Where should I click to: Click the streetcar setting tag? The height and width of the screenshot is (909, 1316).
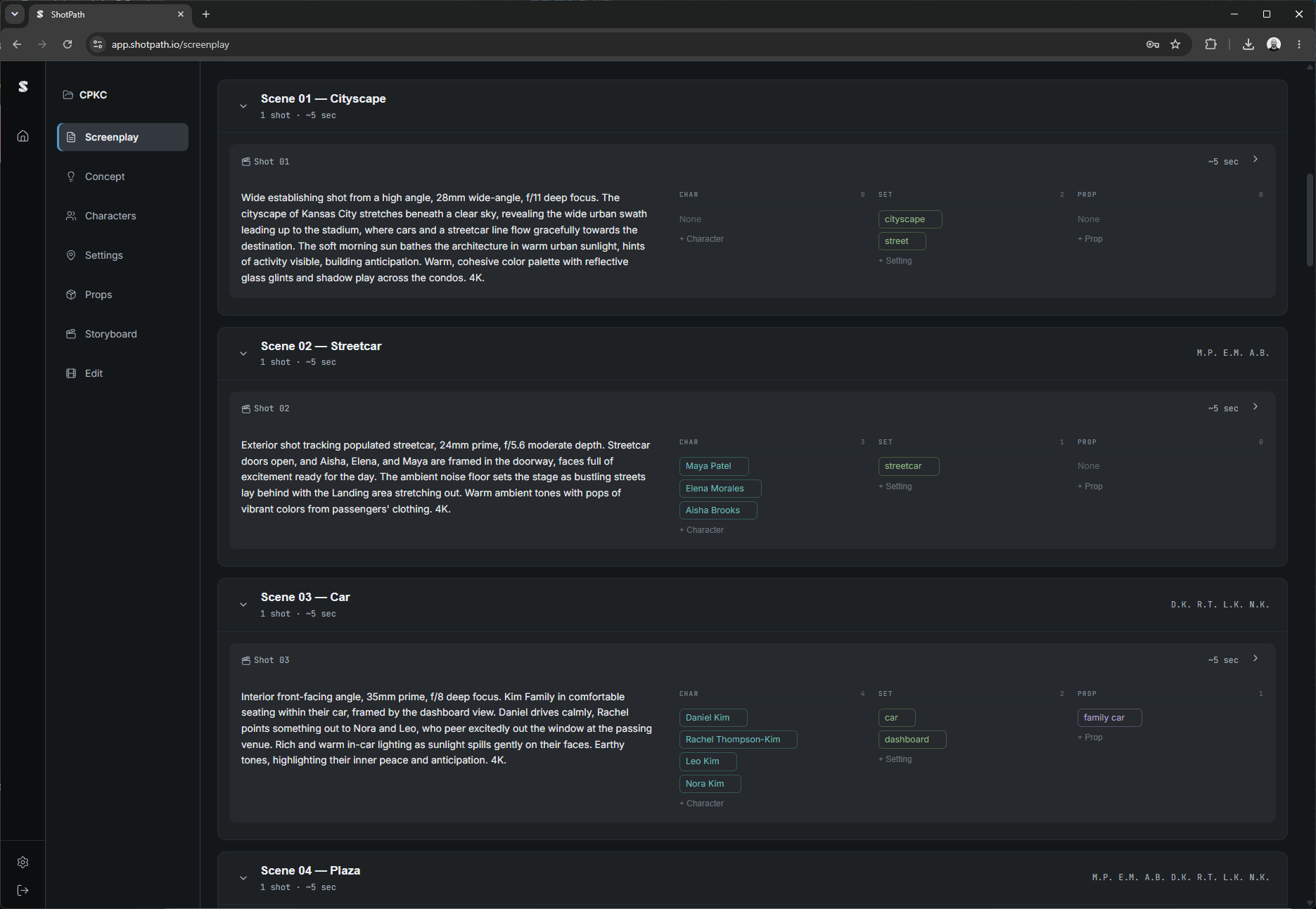coord(909,466)
